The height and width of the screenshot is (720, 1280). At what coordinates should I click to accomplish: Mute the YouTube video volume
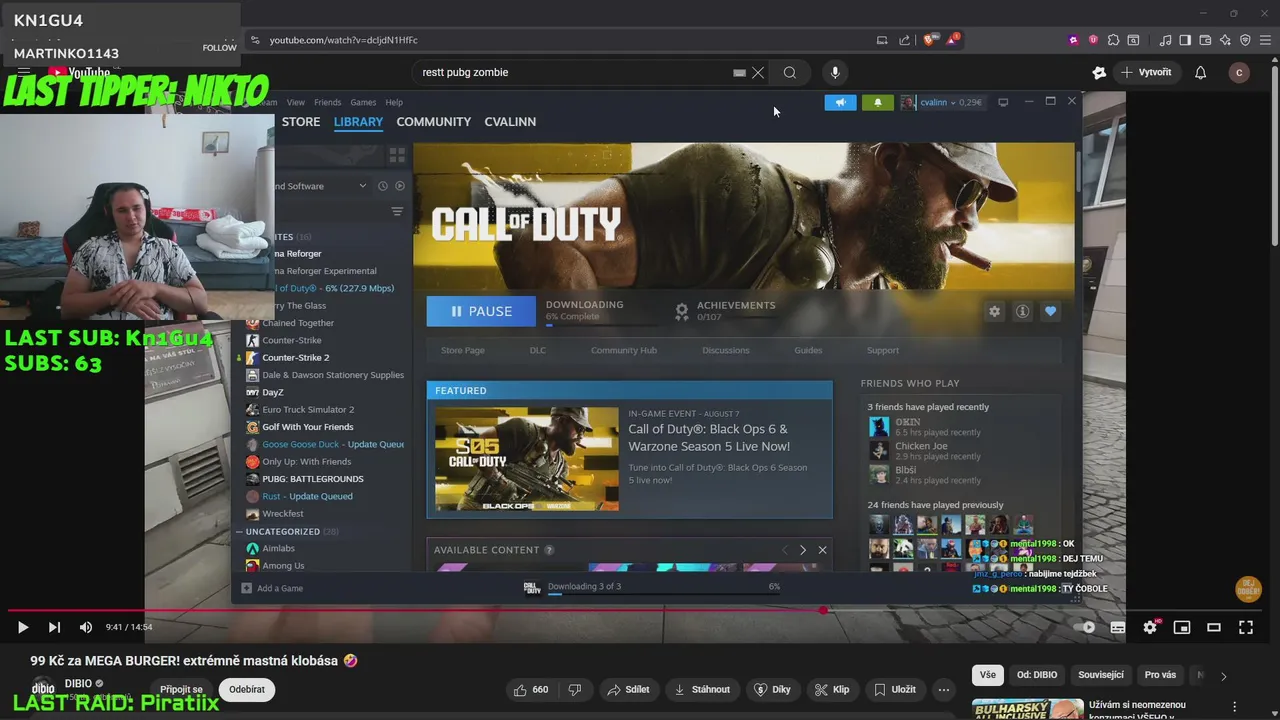click(86, 627)
